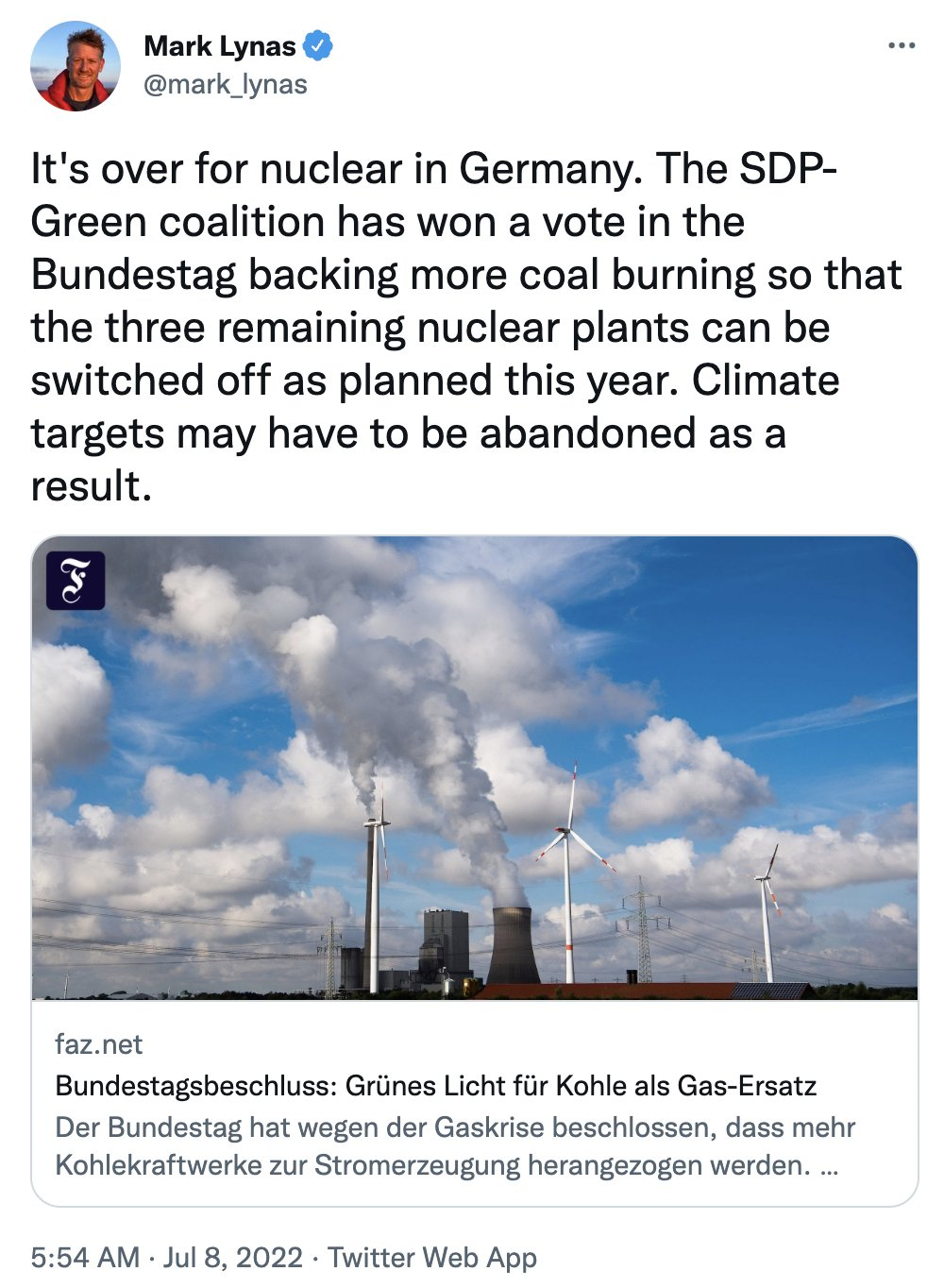
Task: Open the Mark Lynas display name
Action: point(220,45)
